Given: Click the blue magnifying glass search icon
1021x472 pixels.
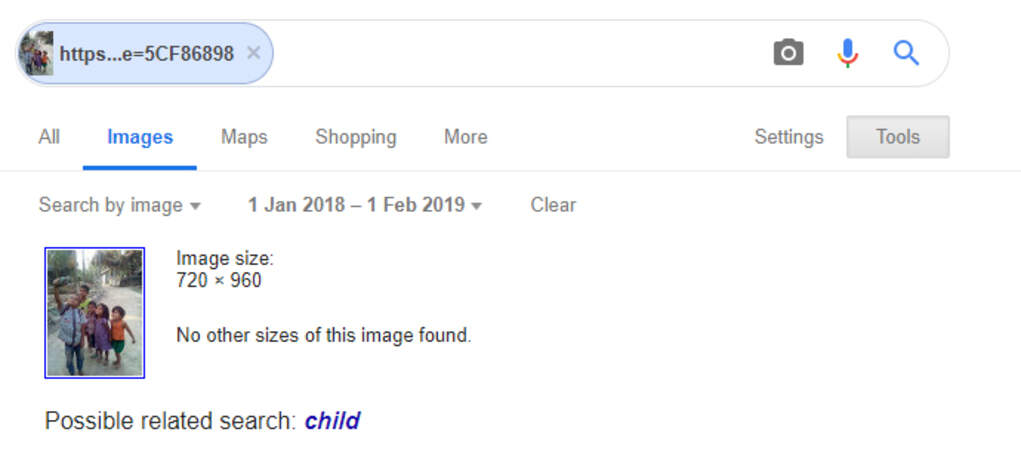Looking at the screenshot, I should point(906,53).
